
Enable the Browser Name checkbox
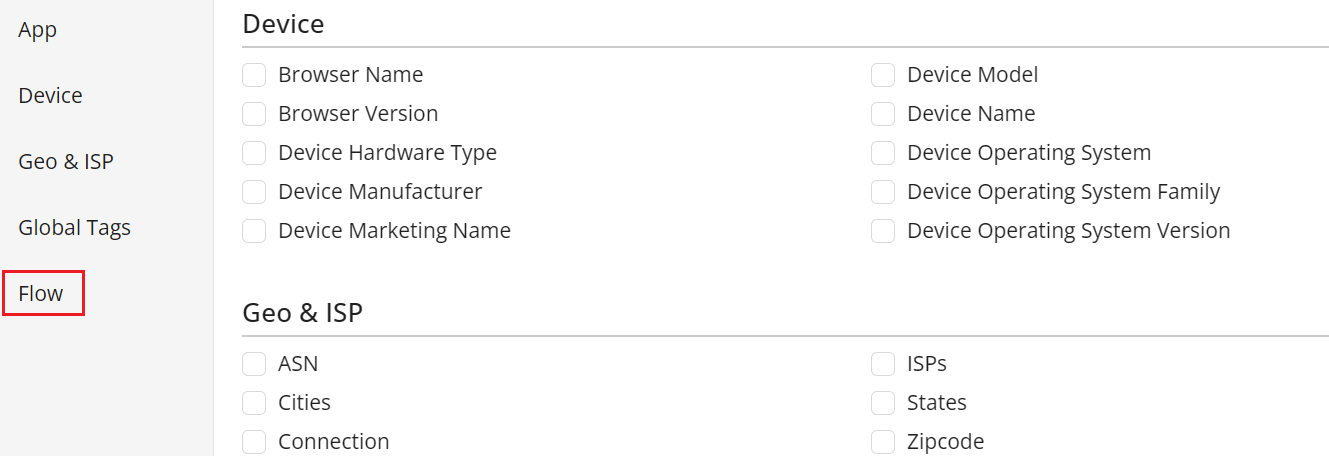click(x=254, y=75)
